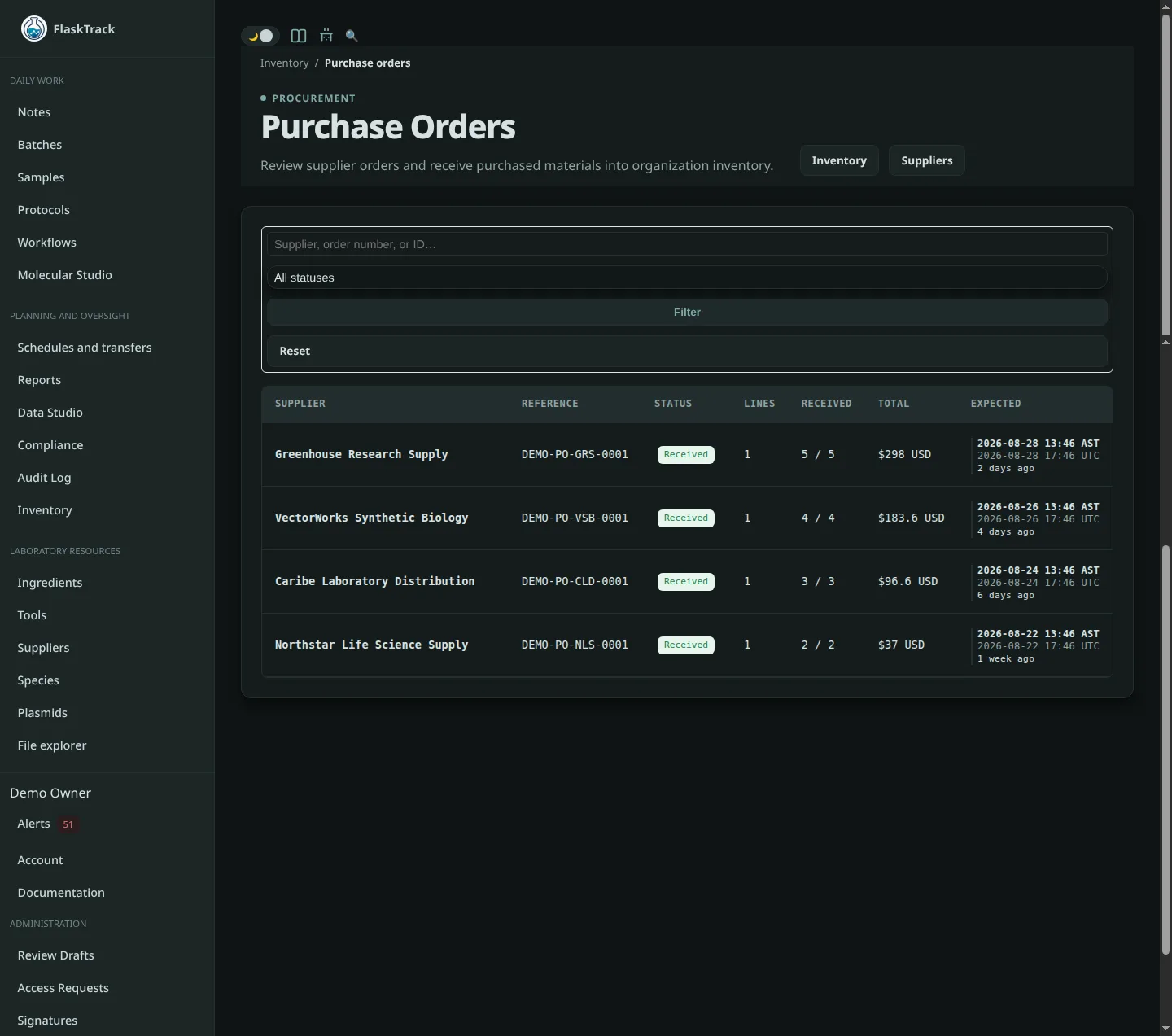Apply filters with the Filter button
Image resolution: width=1172 pixels, height=1036 pixels.
point(687,312)
